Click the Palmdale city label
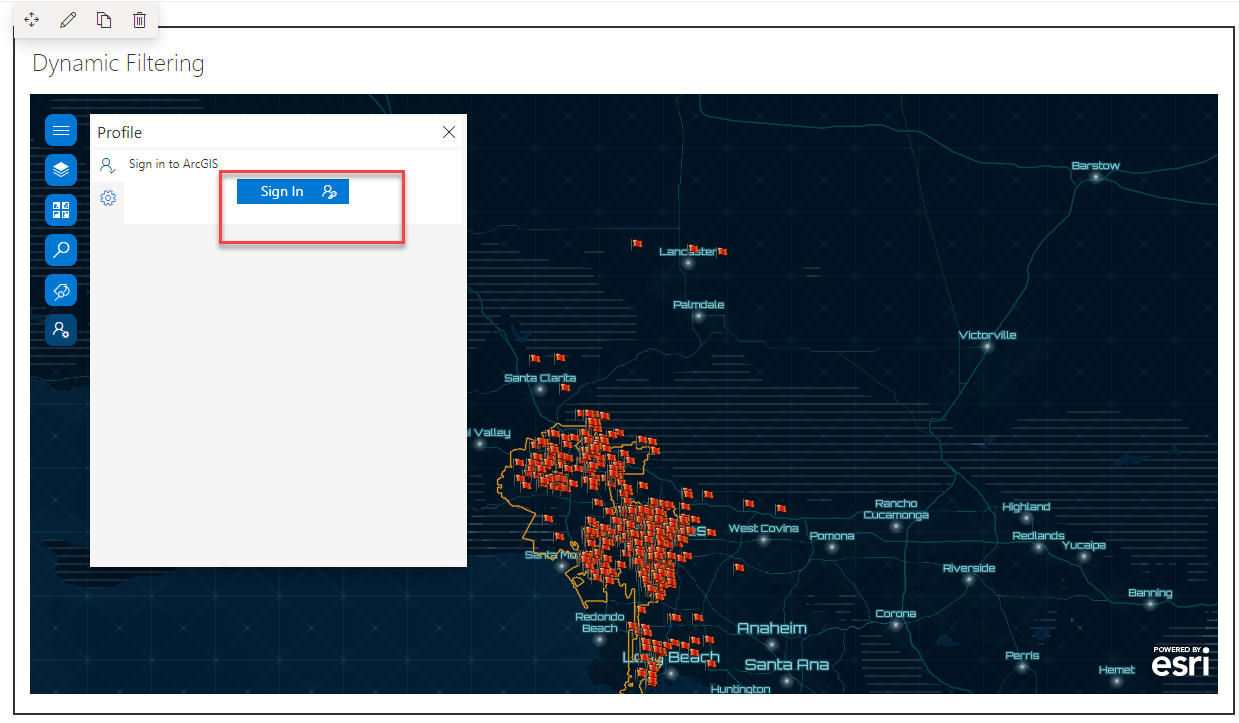 (x=698, y=304)
